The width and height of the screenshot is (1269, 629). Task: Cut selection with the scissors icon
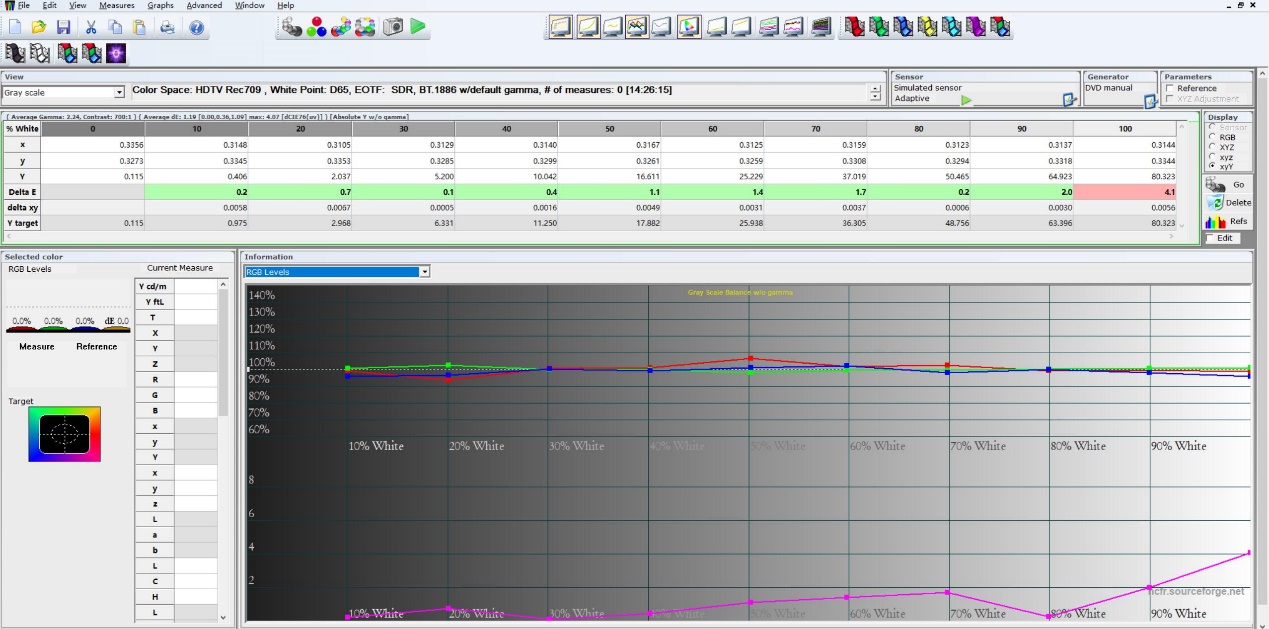coord(91,28)
